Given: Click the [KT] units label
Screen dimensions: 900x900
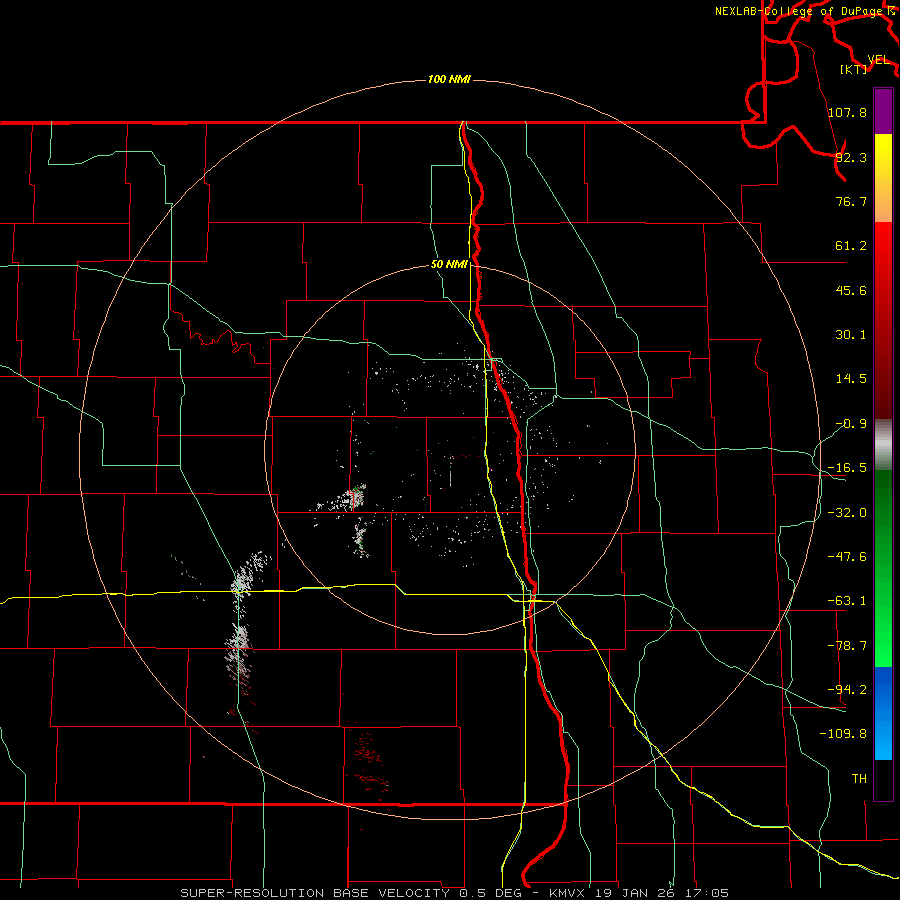Looking at the screenshot, I should pos(853,69).
